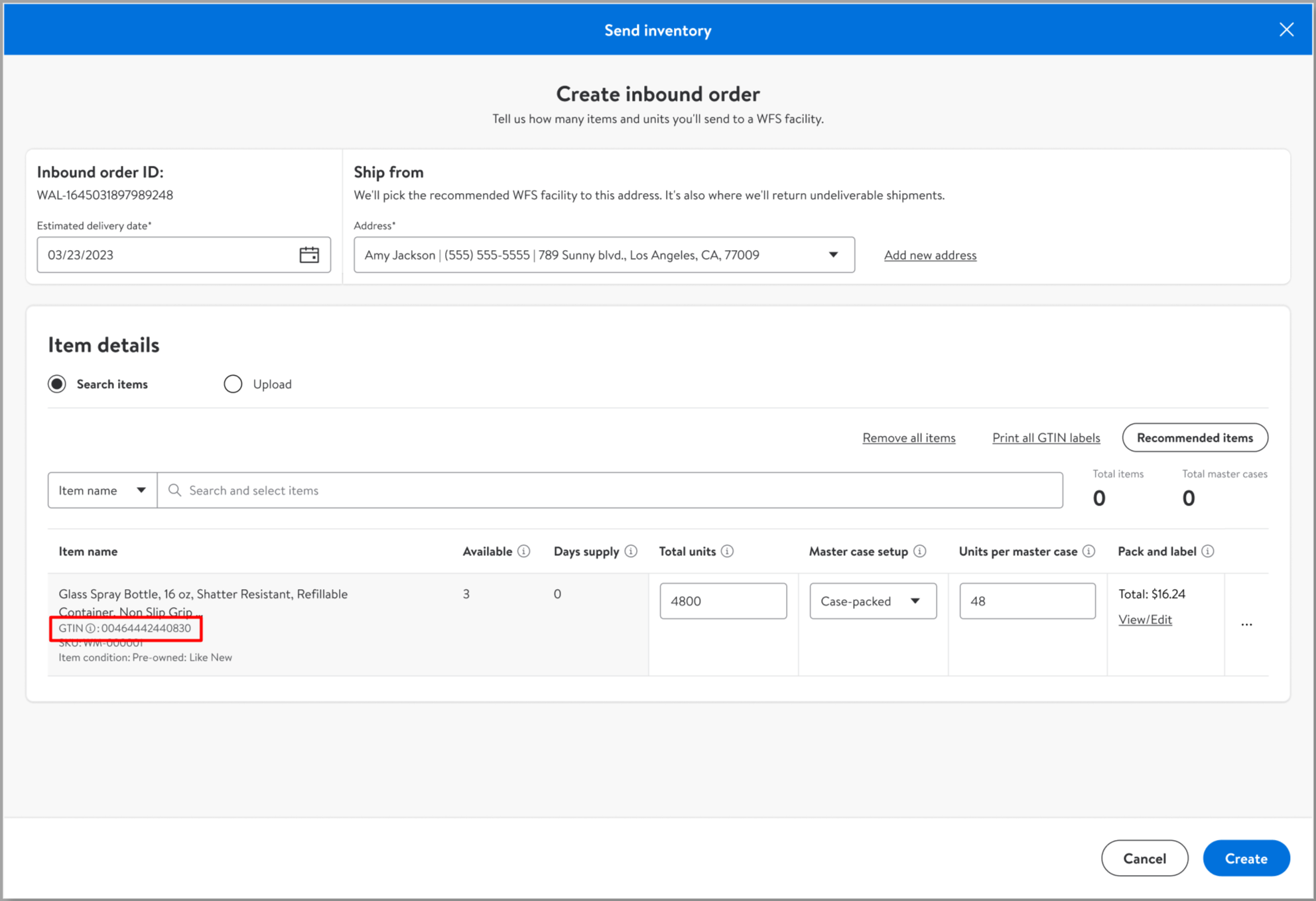Show info for Pack and label
1316x901 pixels.
click(x=1208, y=551)
